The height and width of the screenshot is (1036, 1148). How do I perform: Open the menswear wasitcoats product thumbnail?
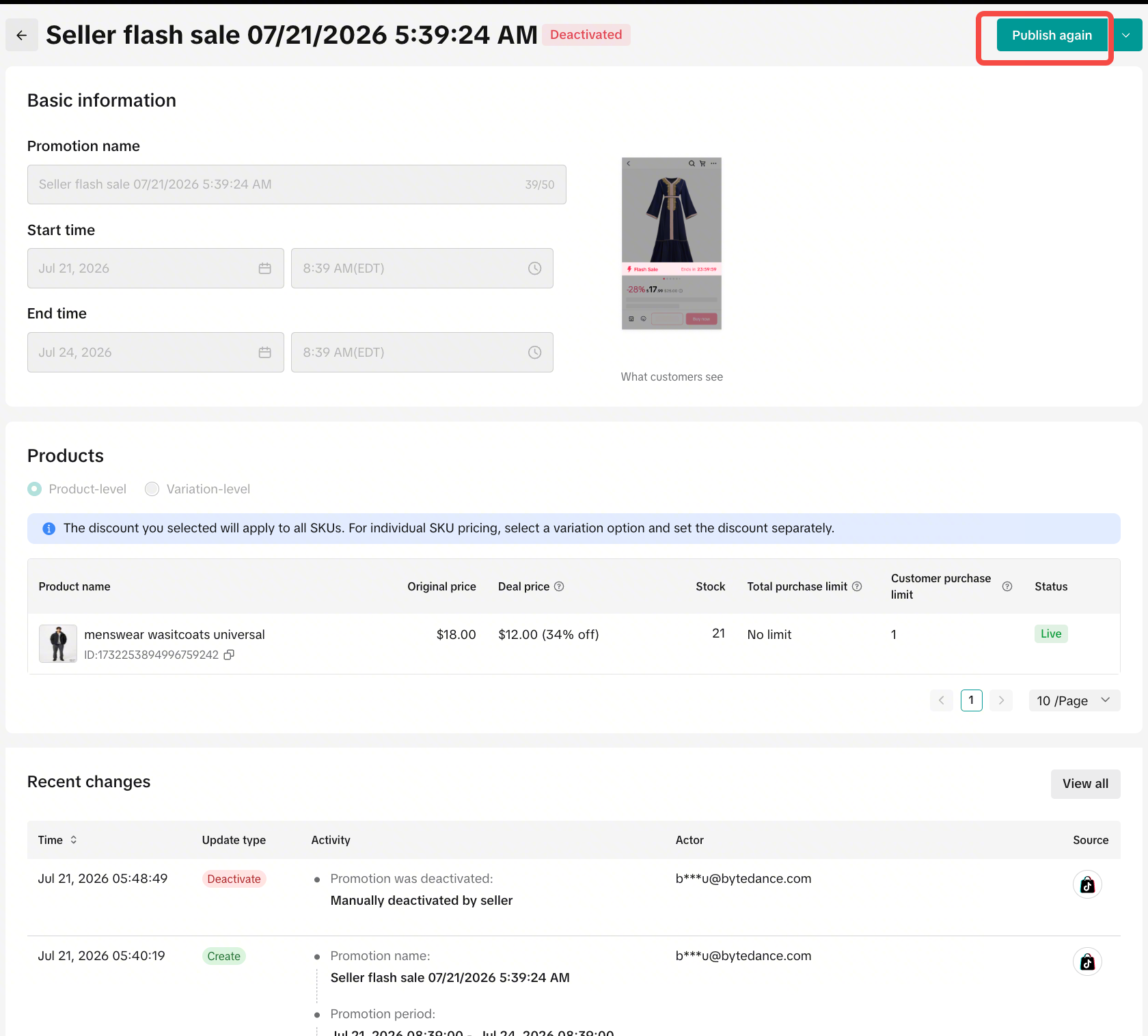(58, 644)
